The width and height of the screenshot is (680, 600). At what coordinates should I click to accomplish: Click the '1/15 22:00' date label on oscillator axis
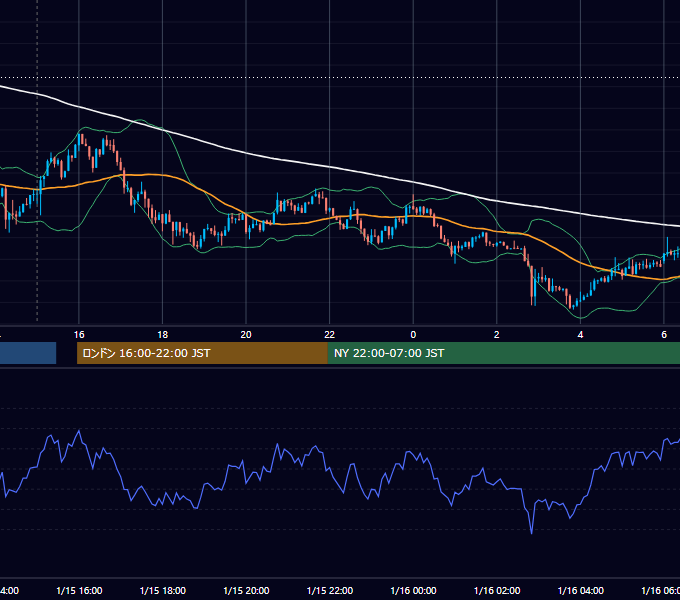[330, 590]
